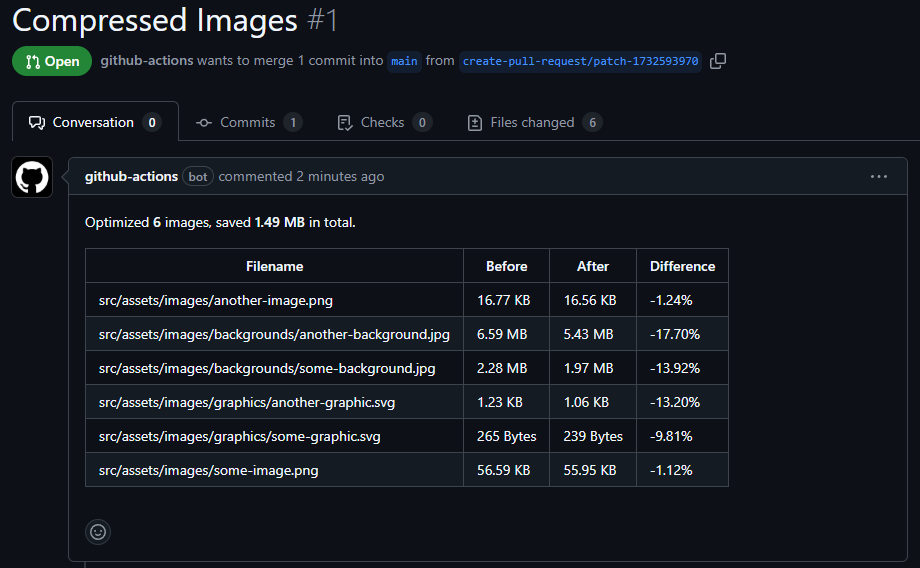Open the Files changed tab

(x=534, y=122)
